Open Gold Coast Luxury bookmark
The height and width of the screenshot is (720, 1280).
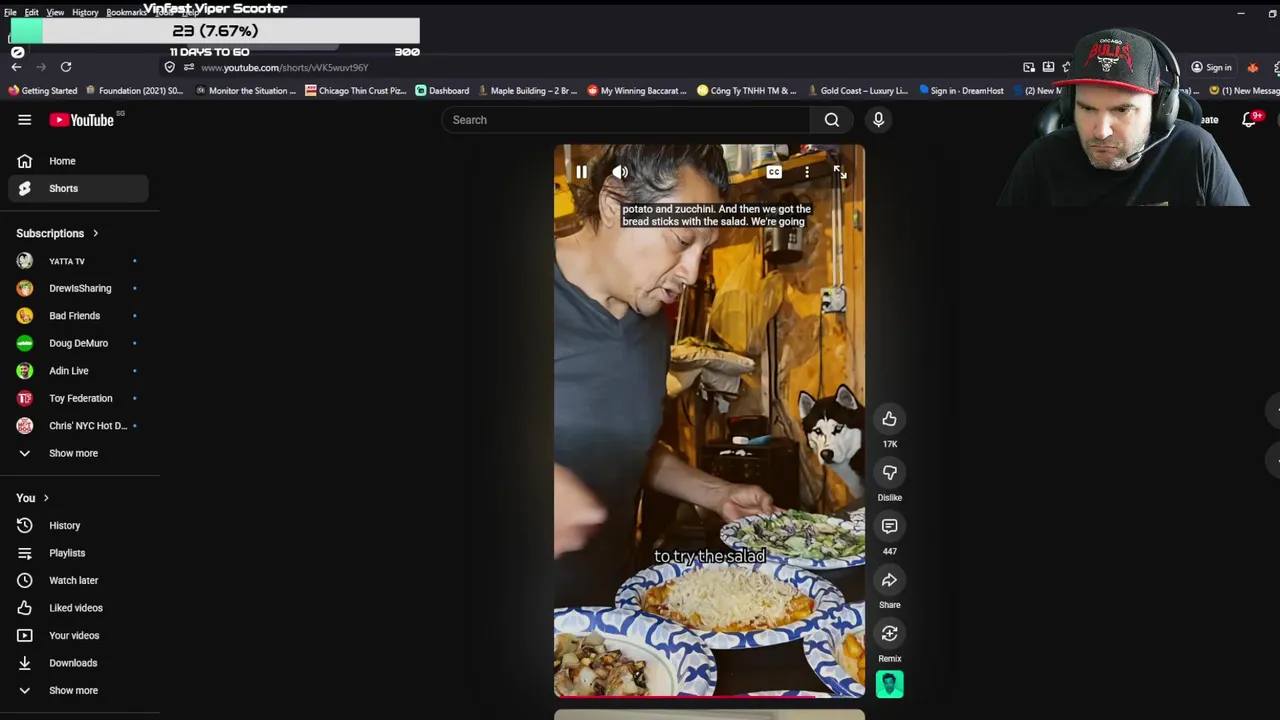pos(857,91)
